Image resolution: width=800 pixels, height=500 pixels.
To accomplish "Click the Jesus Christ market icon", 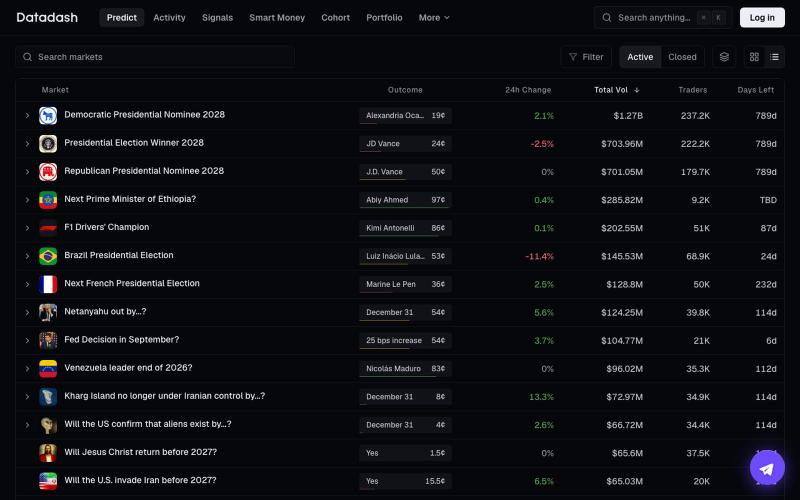I will tap(48, 453).
